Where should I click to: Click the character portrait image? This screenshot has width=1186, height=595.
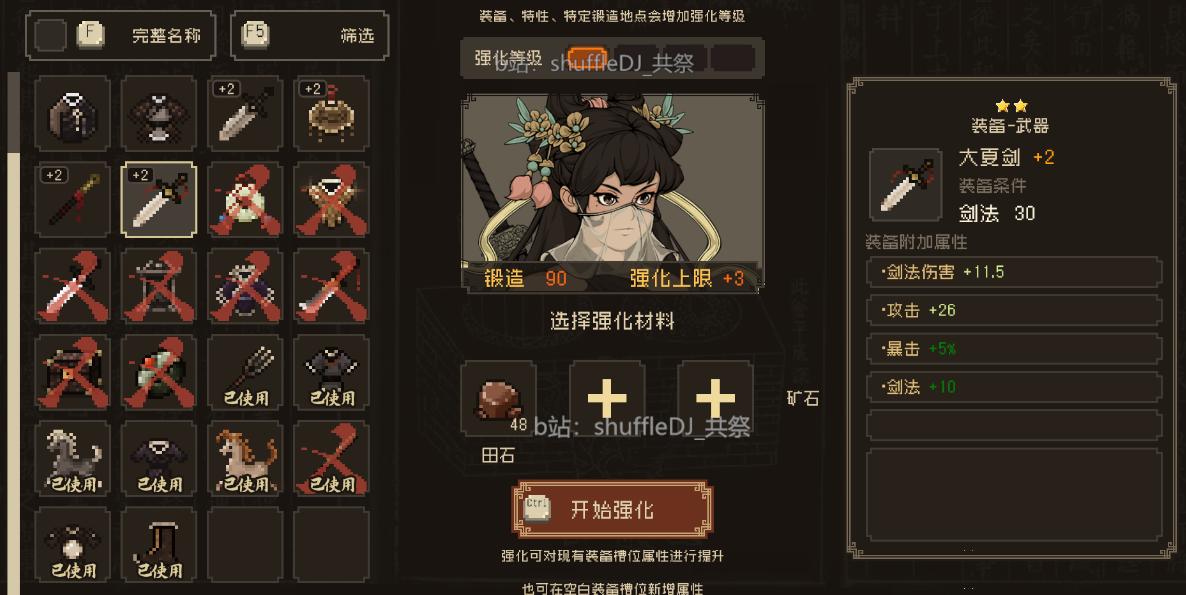pos(612,193)
